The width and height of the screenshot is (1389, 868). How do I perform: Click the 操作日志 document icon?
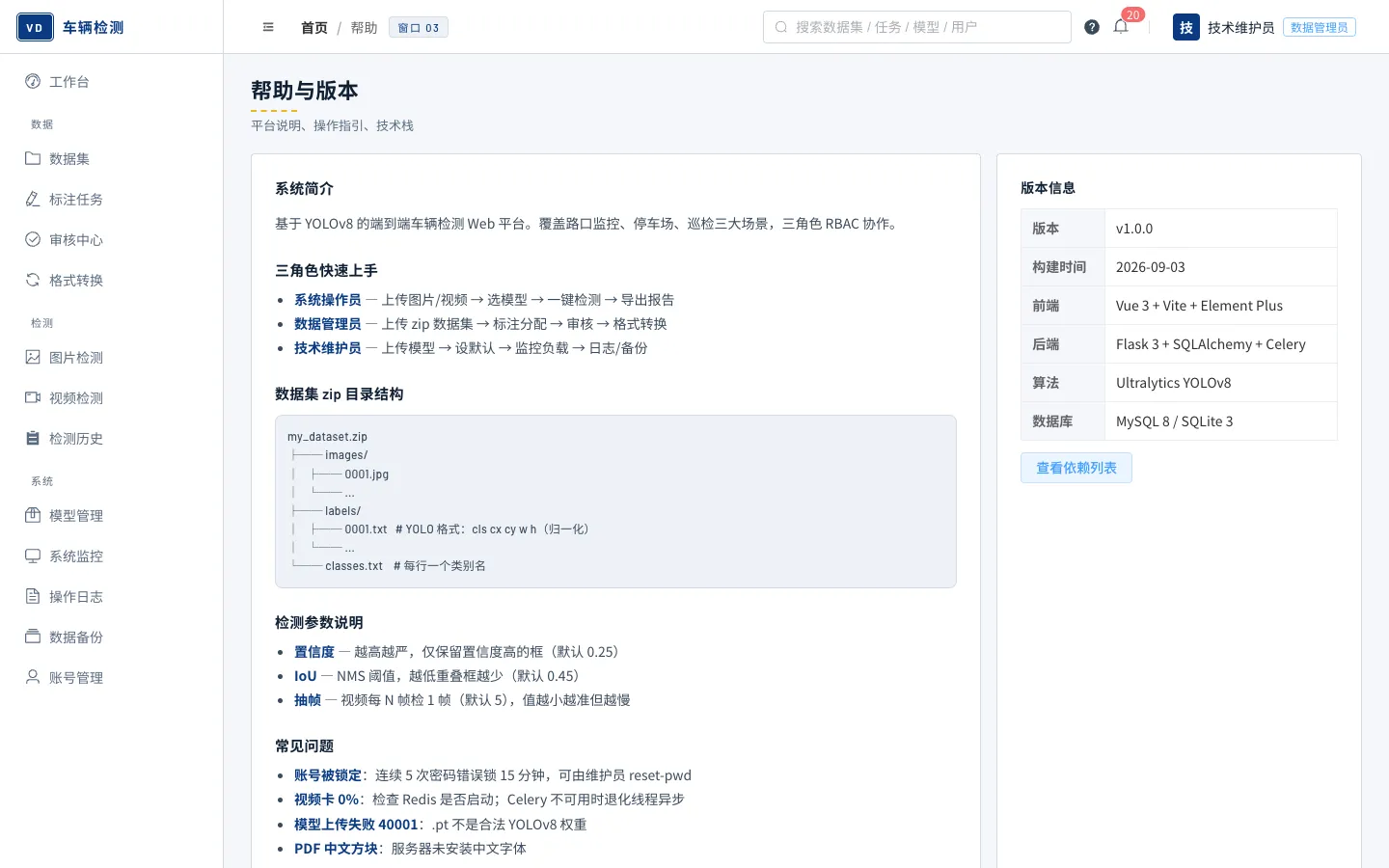[x=33, y=596]
